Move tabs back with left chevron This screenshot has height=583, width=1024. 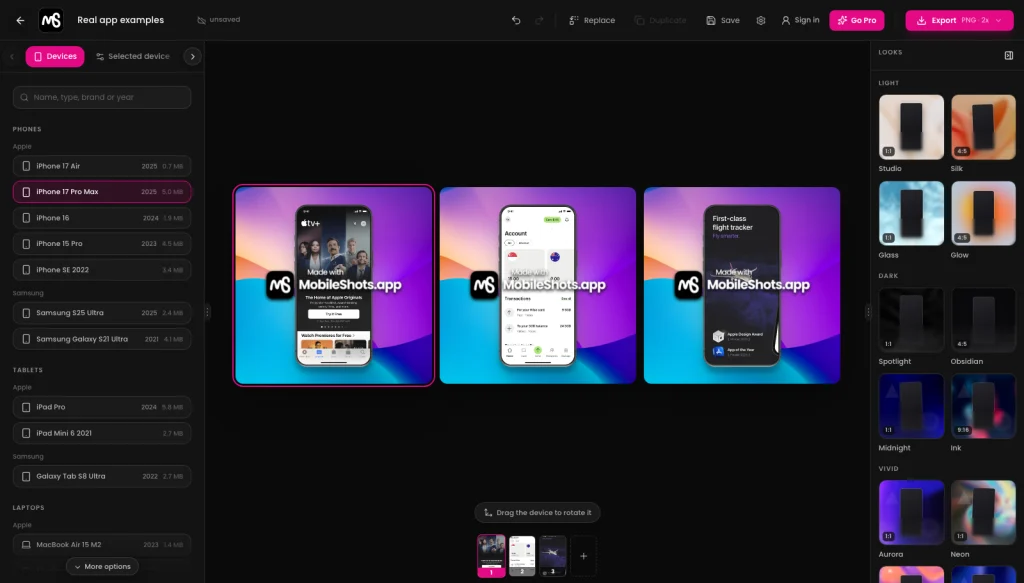[x=12, y=56]
